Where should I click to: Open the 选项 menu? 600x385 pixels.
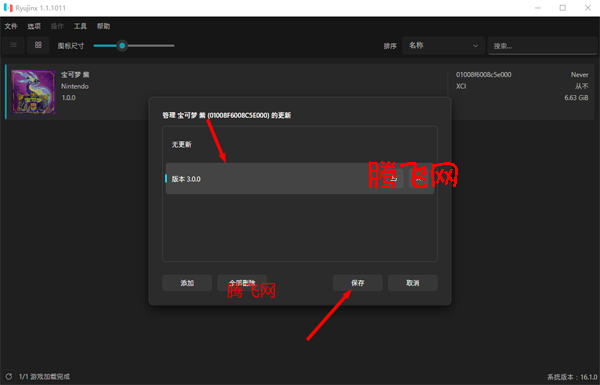34,26
